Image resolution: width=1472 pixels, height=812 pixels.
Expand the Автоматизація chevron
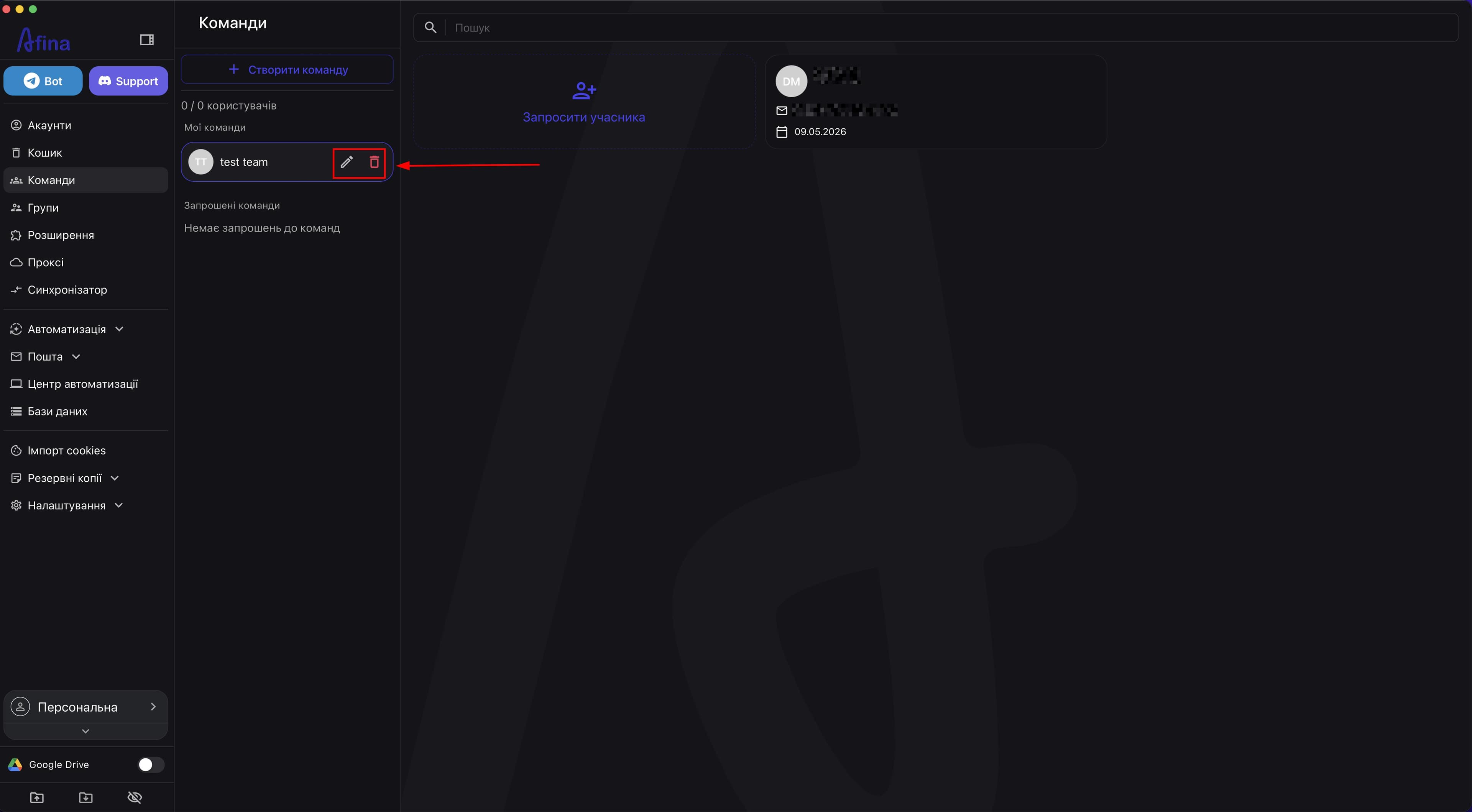(120, 329)
